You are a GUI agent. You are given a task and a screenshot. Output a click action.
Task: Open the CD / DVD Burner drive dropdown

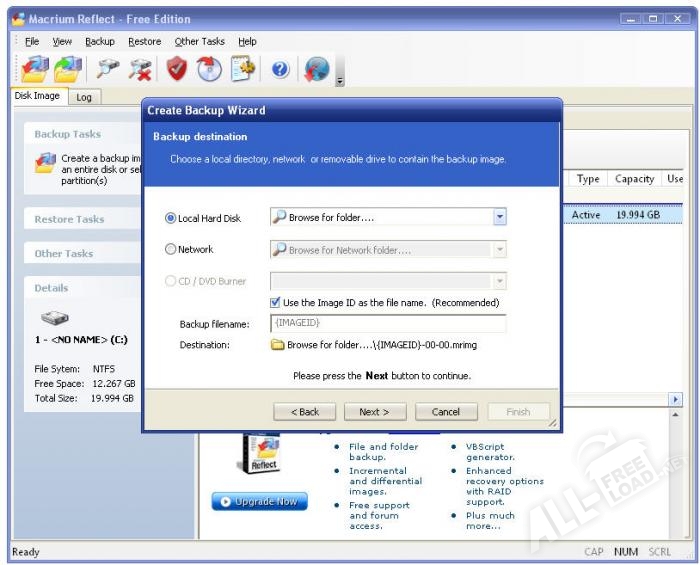click(500, 281)
